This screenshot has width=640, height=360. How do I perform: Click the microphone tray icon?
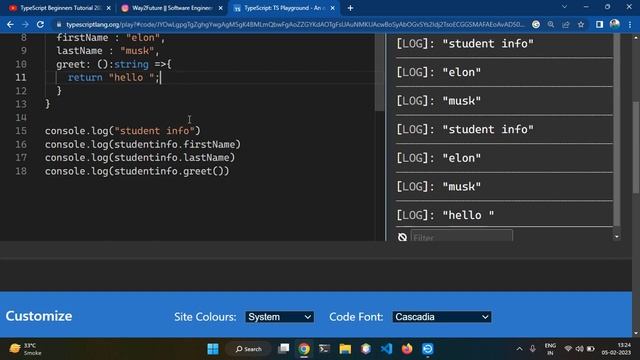[x=533, y=349]
